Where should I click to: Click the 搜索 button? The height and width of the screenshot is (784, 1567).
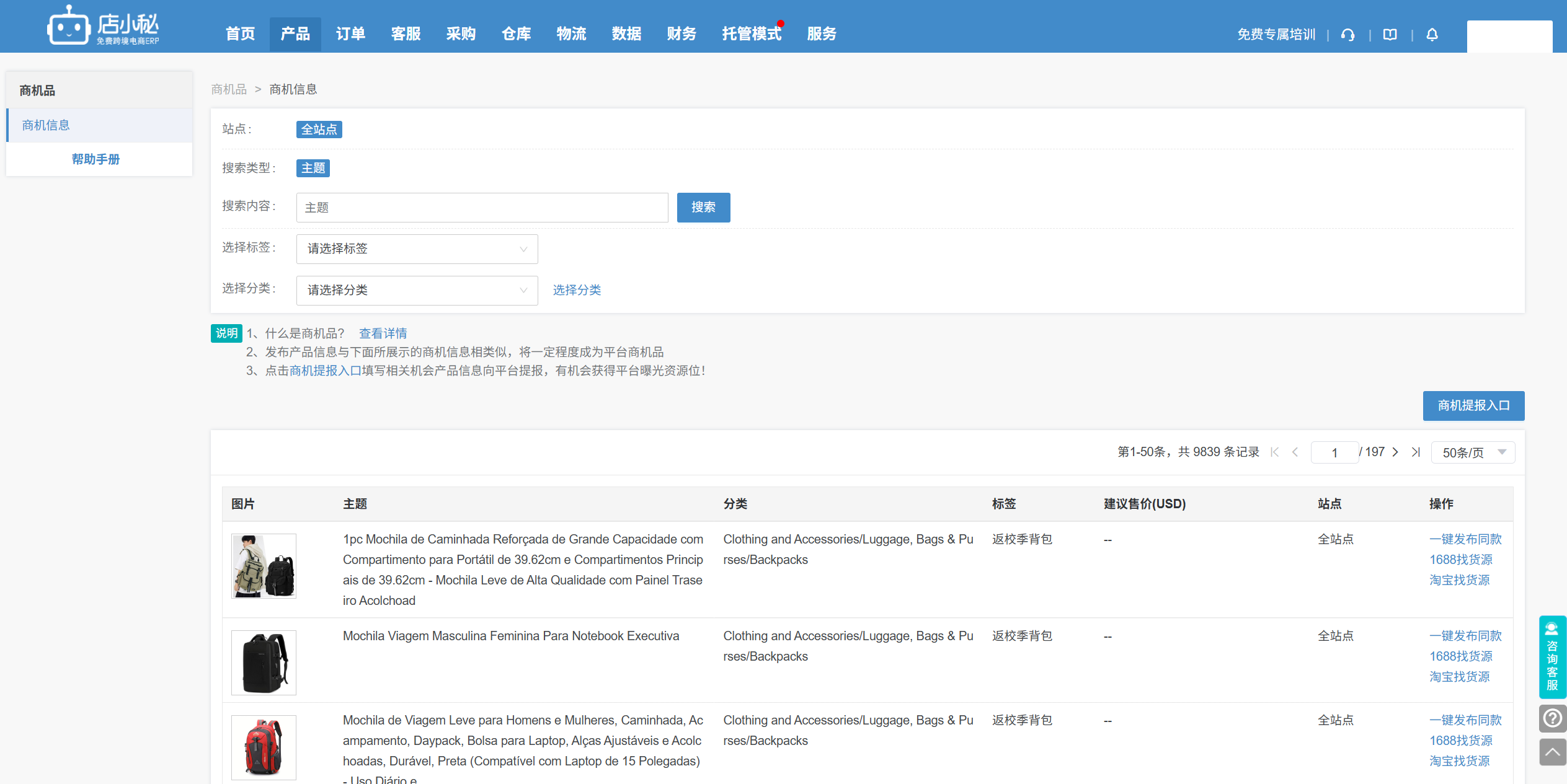[703, 207]
